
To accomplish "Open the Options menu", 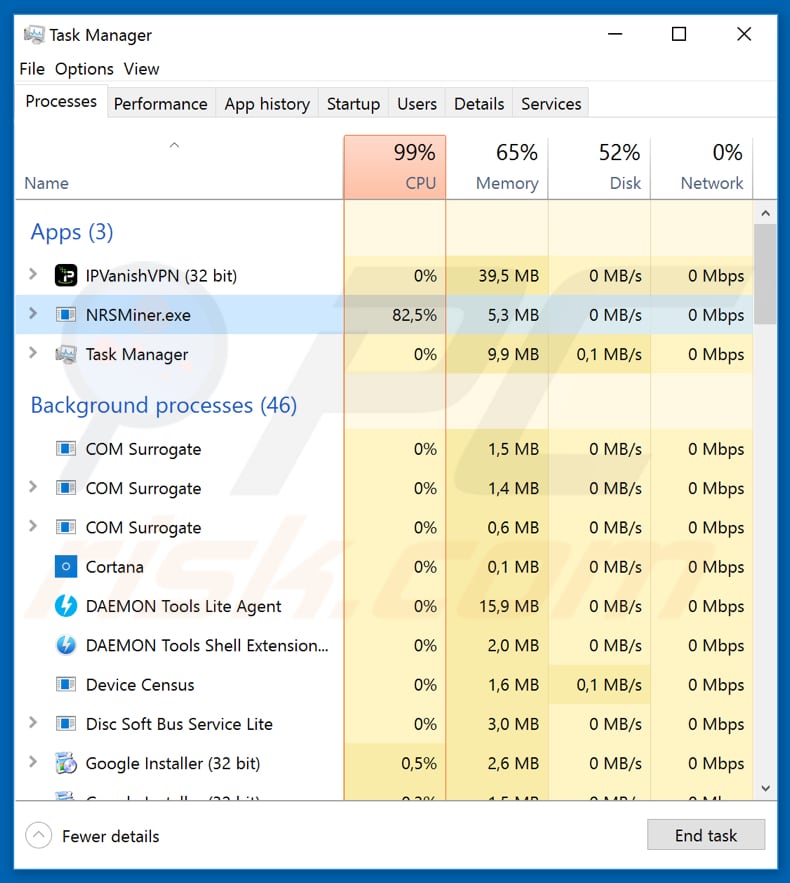I will [x=84, y=69].
